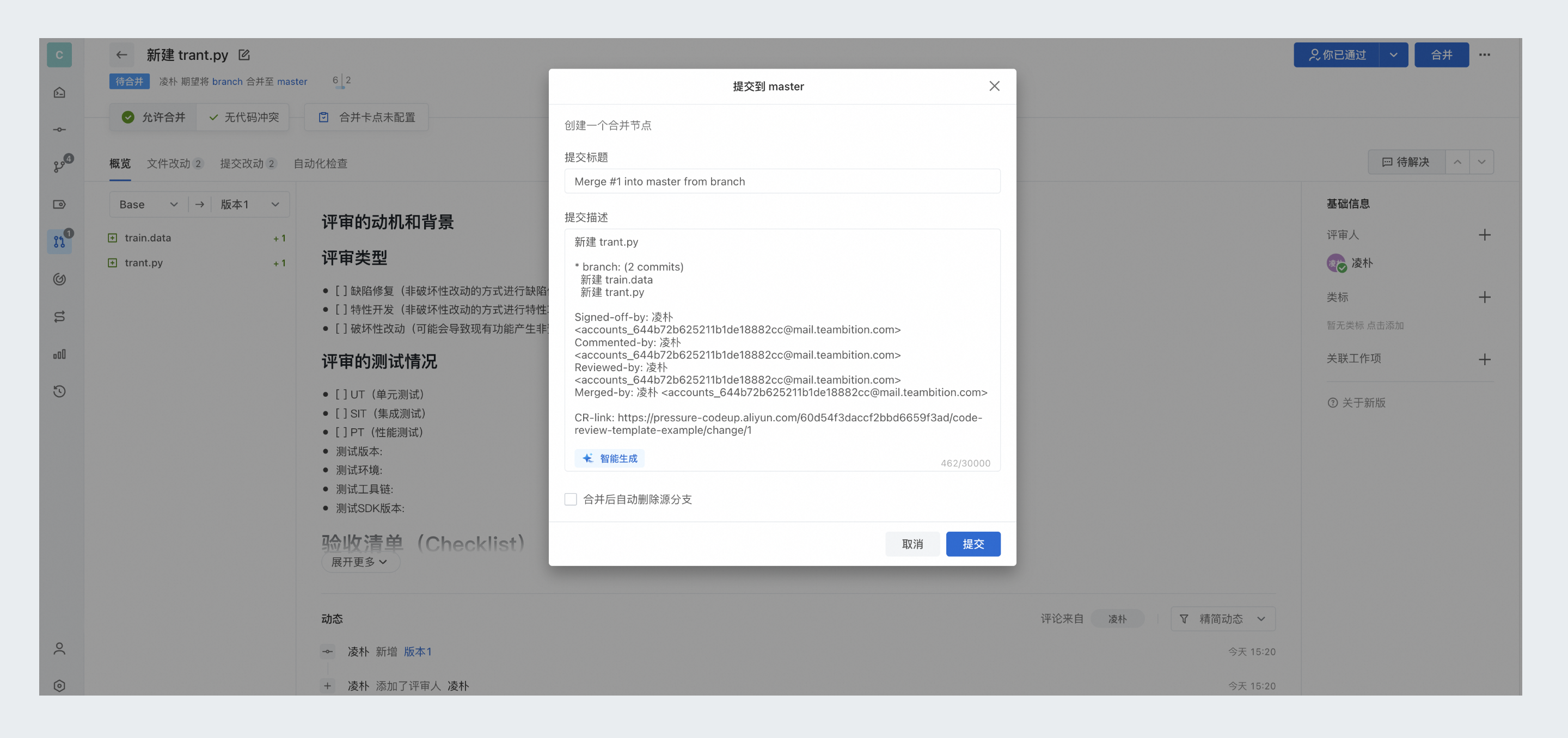
Task: Open the history clock sidebar icon
Action: tap(59, 391)
